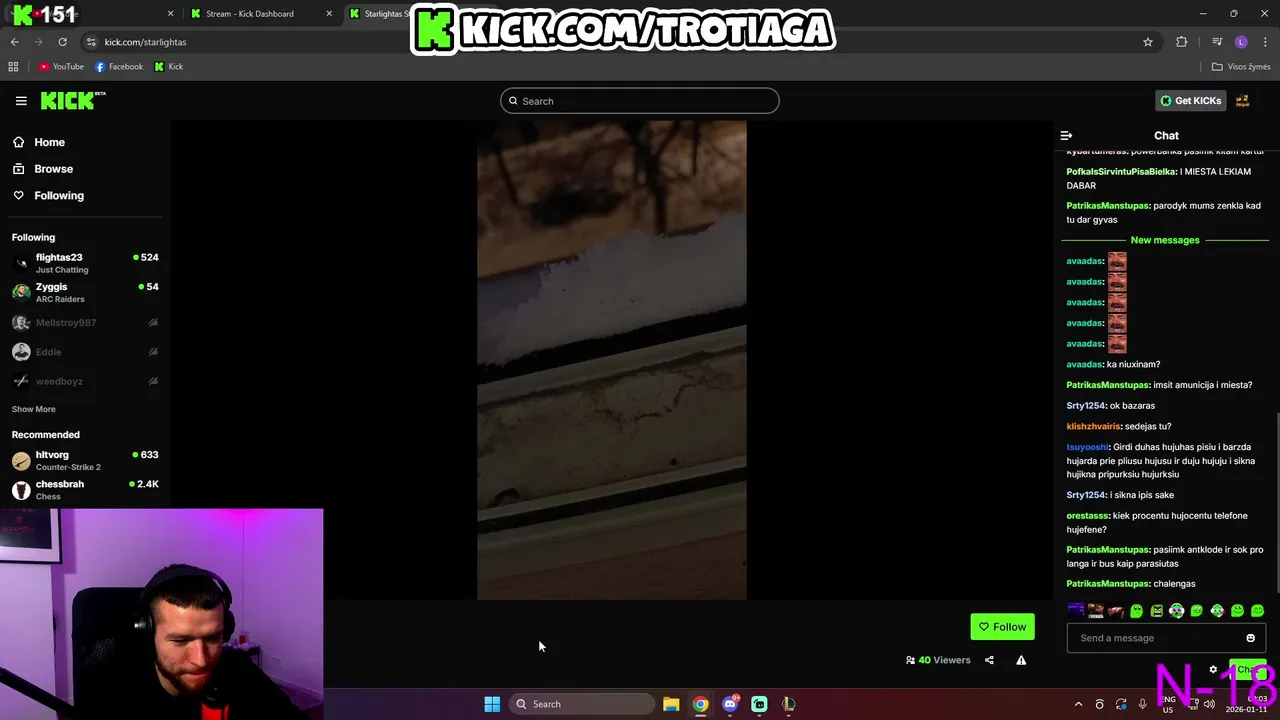Share the stream via share icon

(989, 660)
